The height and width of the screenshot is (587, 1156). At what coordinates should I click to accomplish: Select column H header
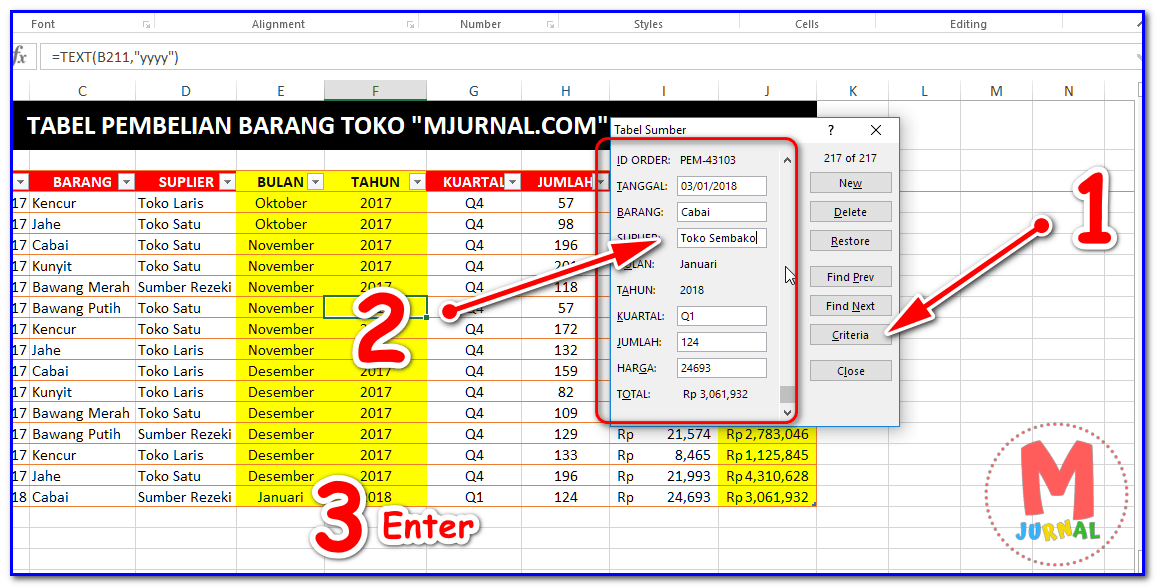[x=565, y=91]
